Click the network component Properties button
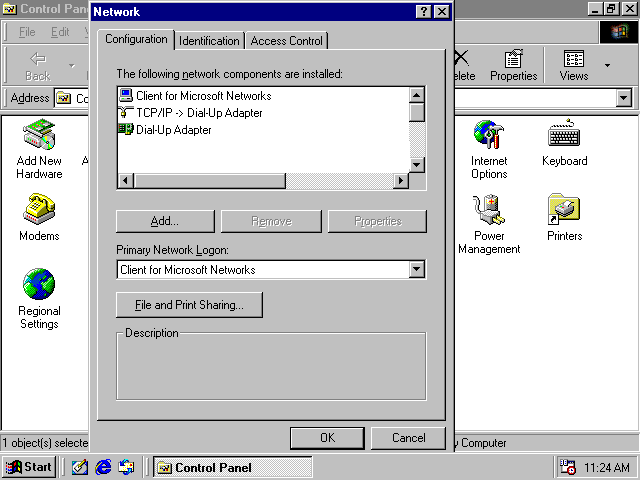 point(378,221)
